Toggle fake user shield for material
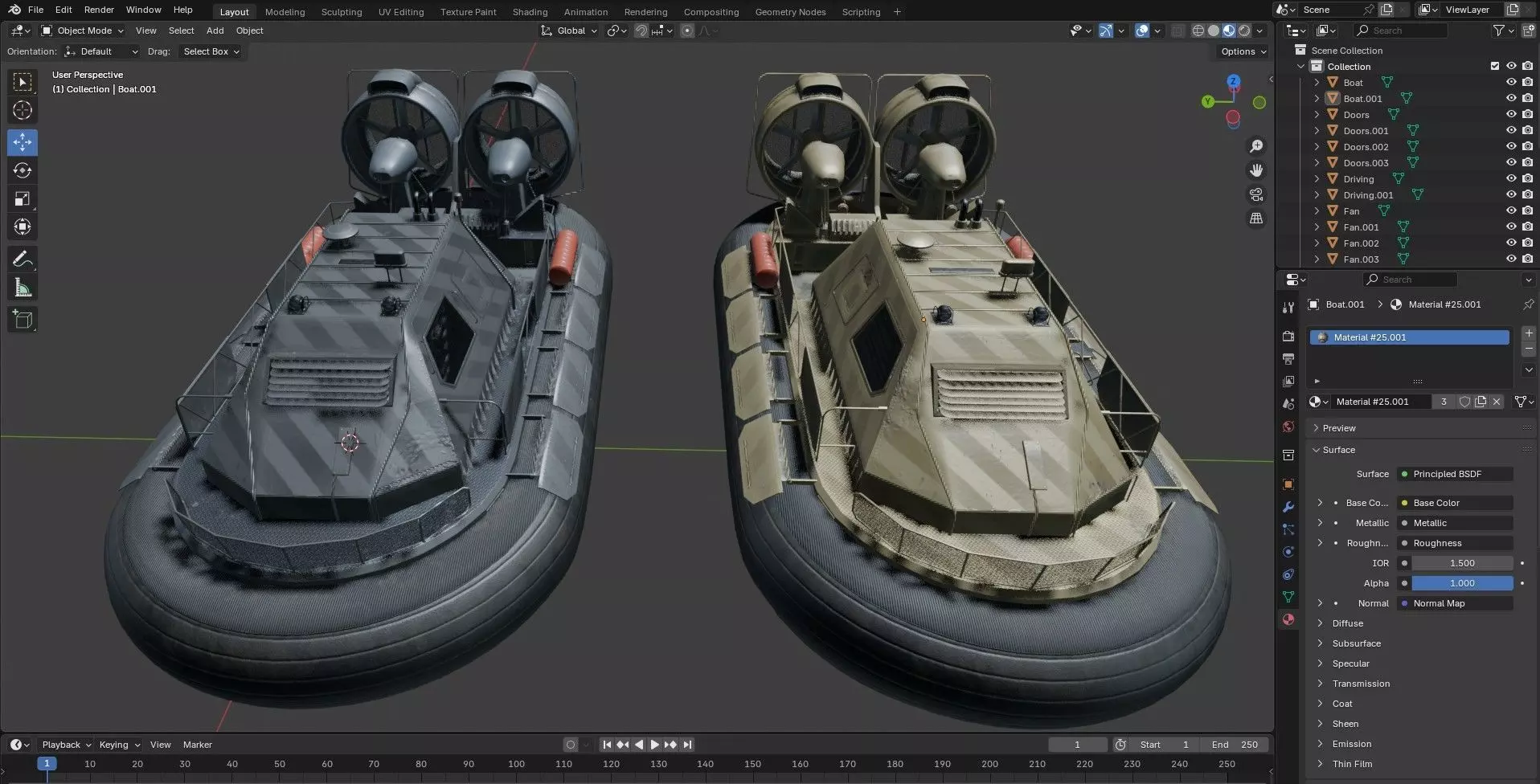Screen dimensions: 1540x784 pos(1464,402)
